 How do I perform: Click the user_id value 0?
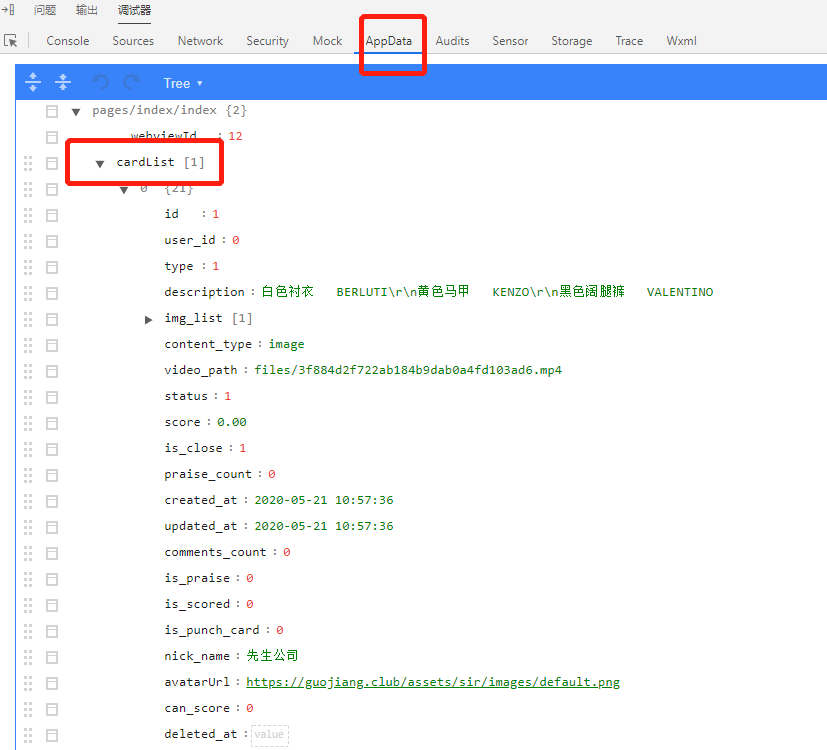[x=236, y=240]
